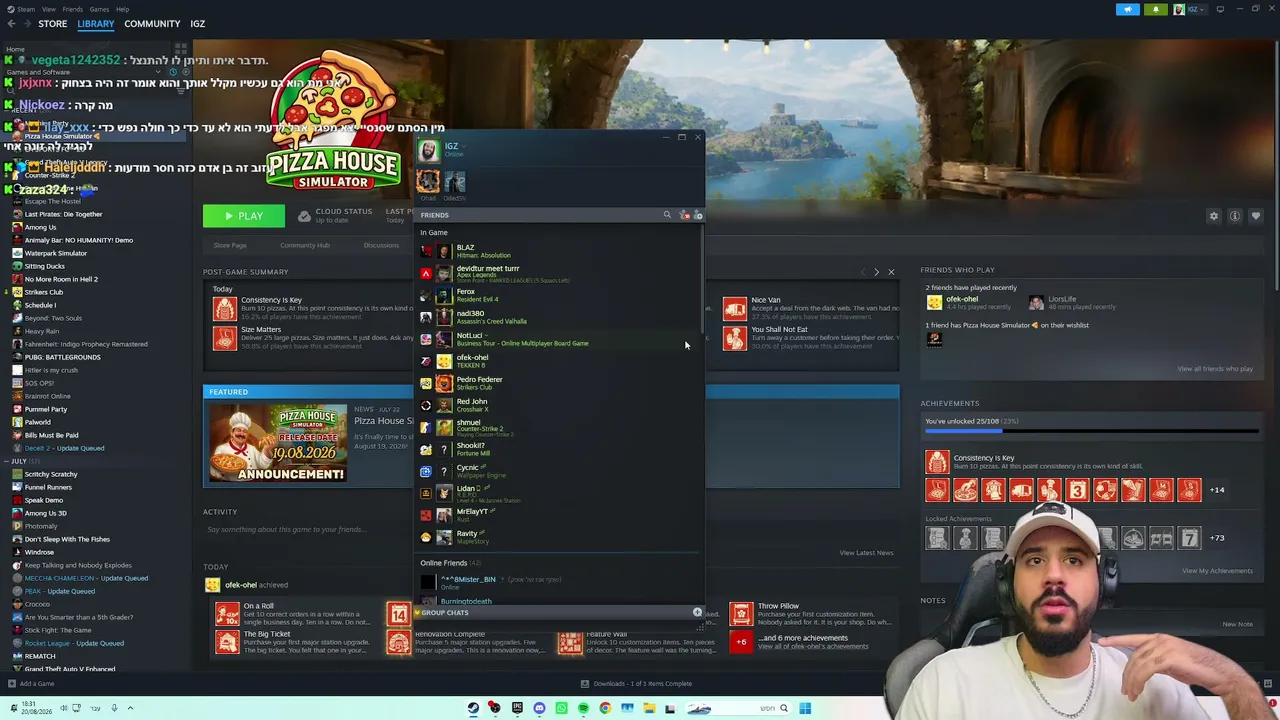Switch to the STORE tab

pyautogui.click(x=52, y=24)
